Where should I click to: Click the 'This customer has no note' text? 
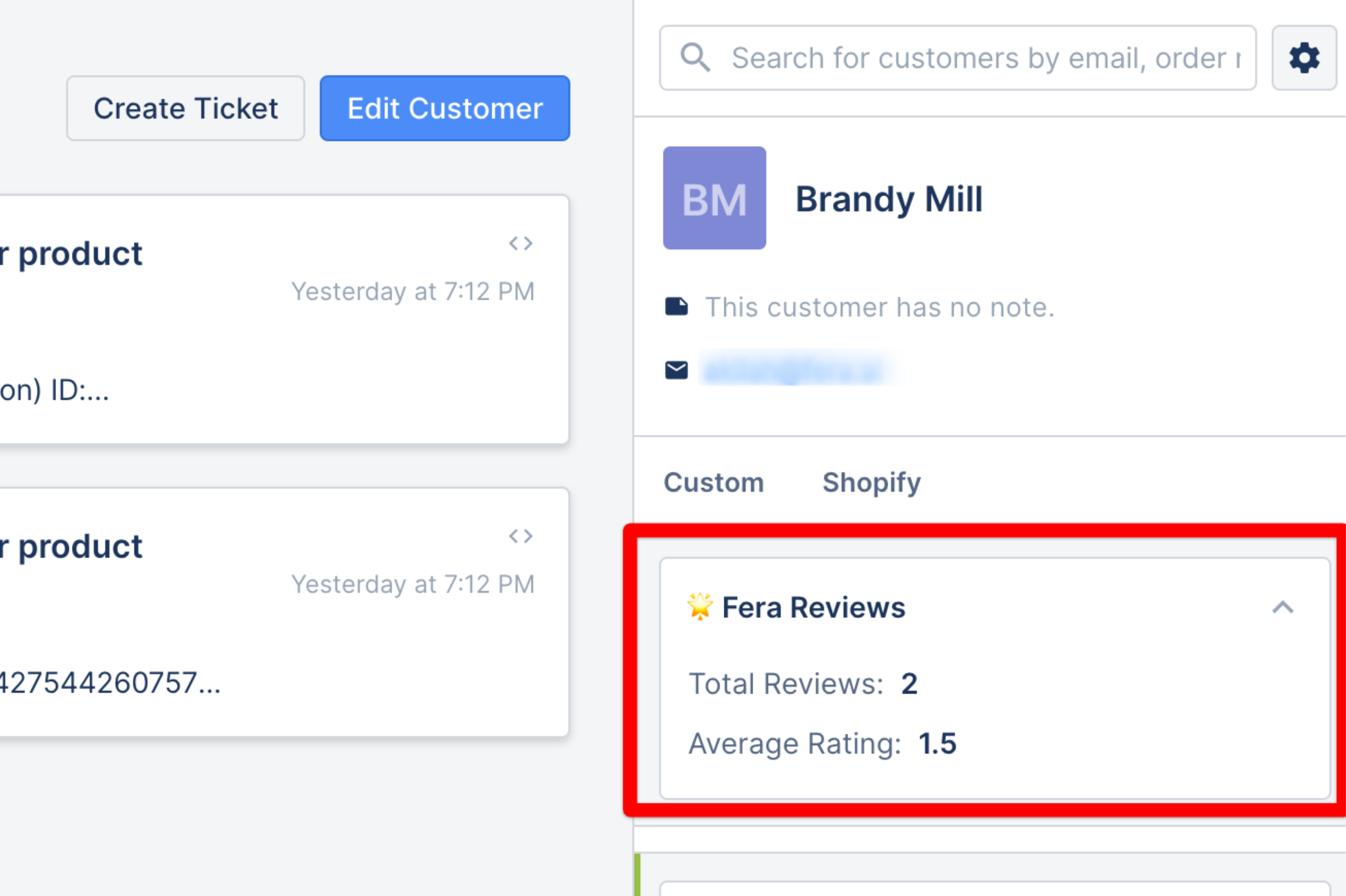click(x=879, y=307)
